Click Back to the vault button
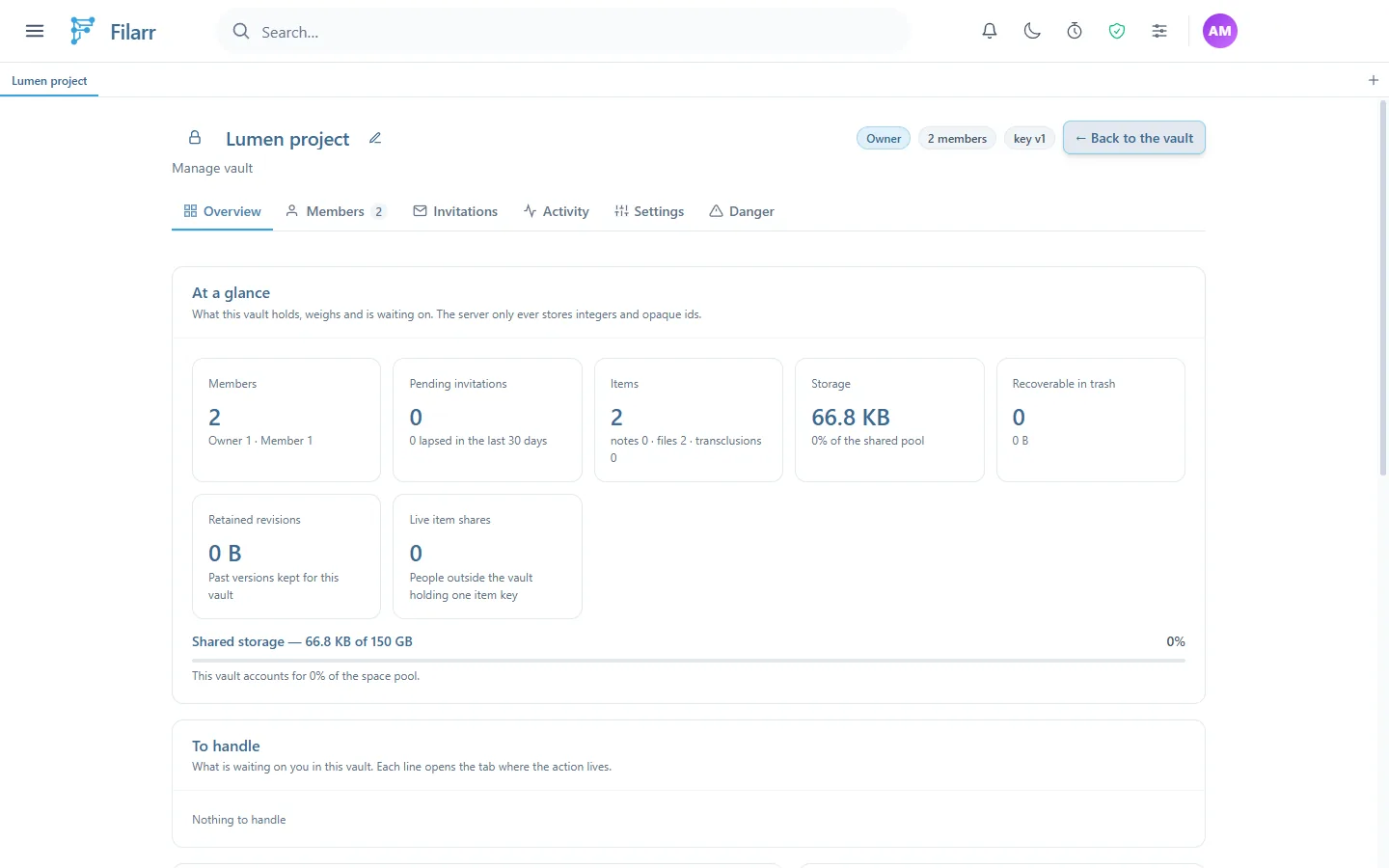This screenshot has height=868, width=1389. click(1134, 138)
